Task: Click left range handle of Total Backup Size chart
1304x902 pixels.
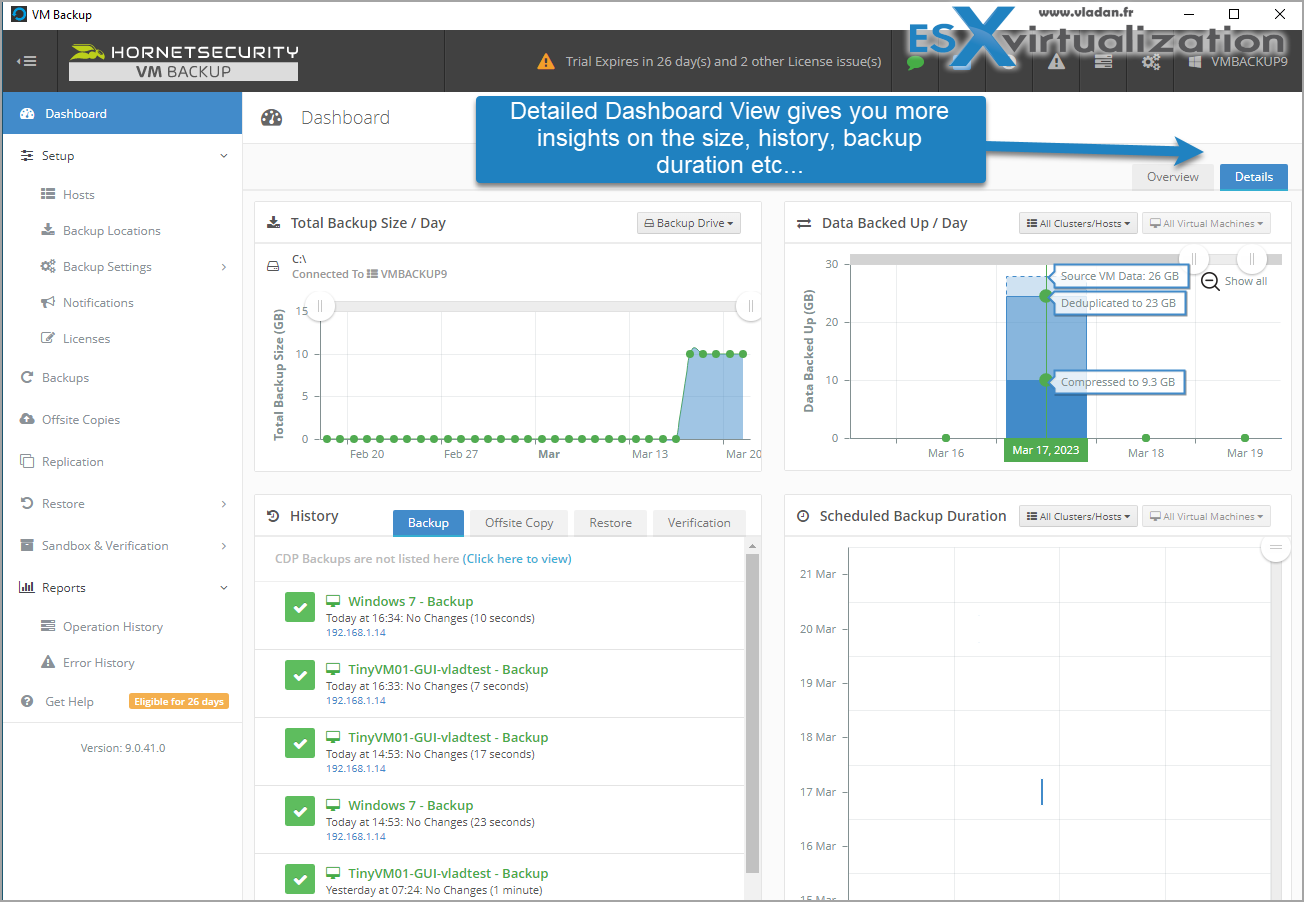Action: tap(320, 306)
